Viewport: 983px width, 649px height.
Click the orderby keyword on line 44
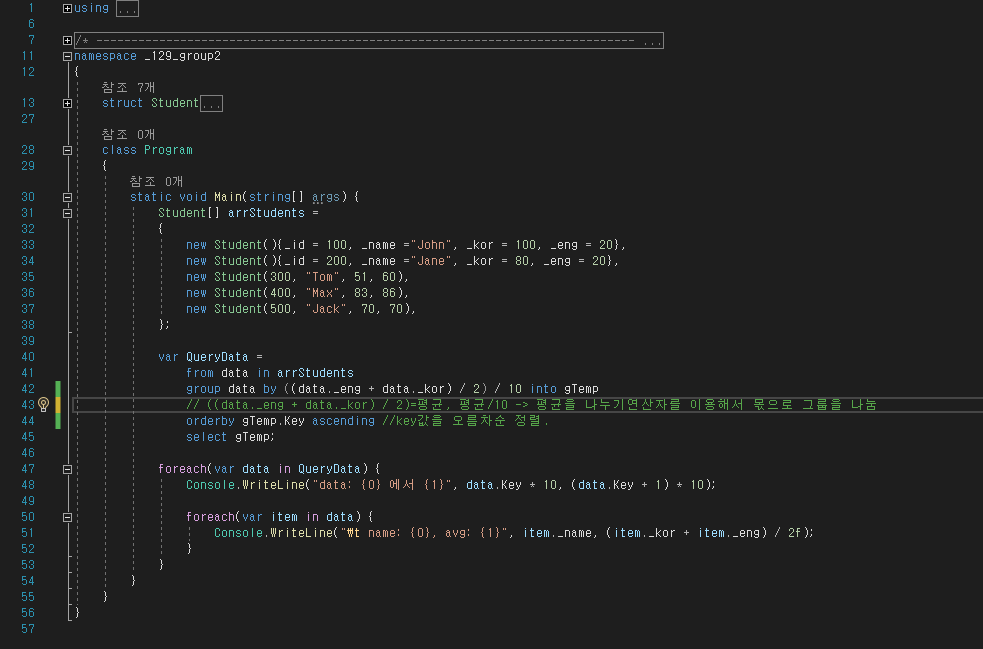click(210, 421)
